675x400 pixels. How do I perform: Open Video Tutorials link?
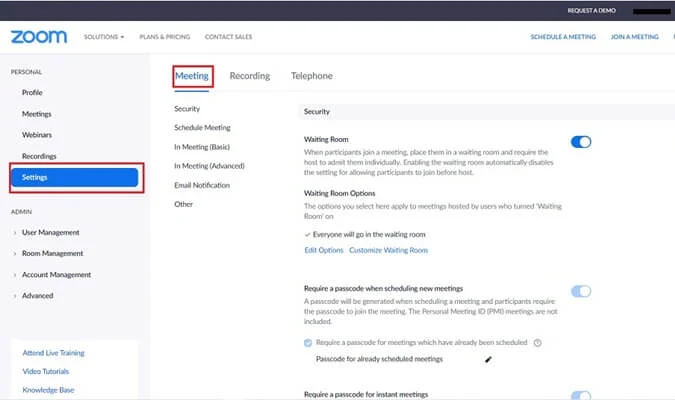click(46, 371)
